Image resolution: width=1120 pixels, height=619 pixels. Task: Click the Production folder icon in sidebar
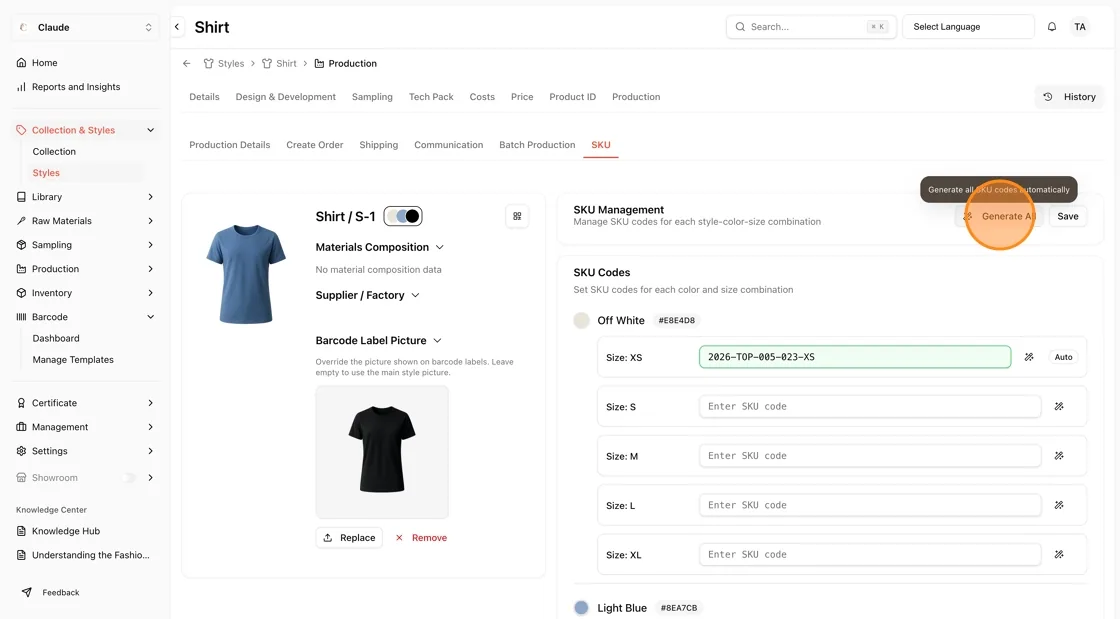click(x=21, y=269)
